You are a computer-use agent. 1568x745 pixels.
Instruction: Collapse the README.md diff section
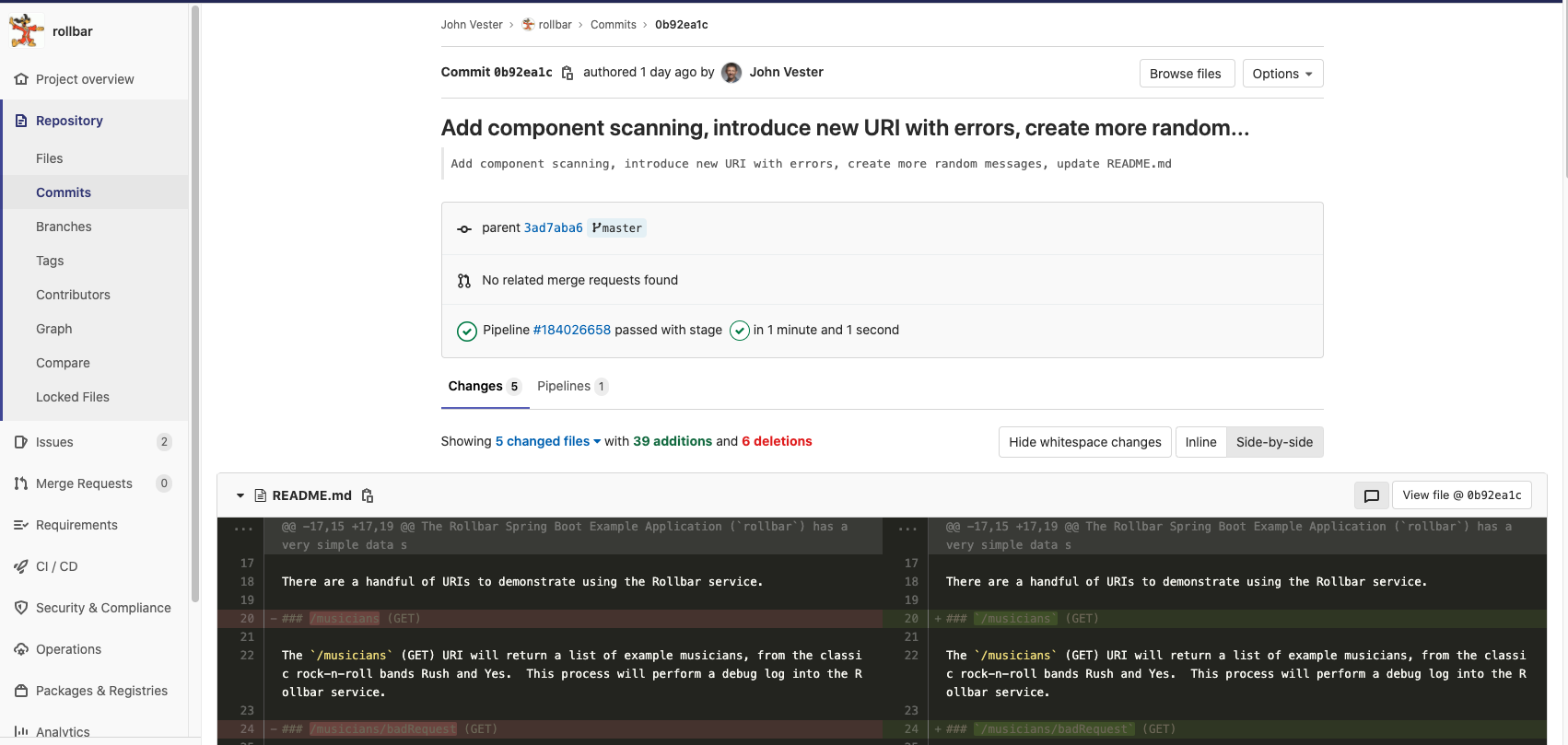tap(240, 495)
